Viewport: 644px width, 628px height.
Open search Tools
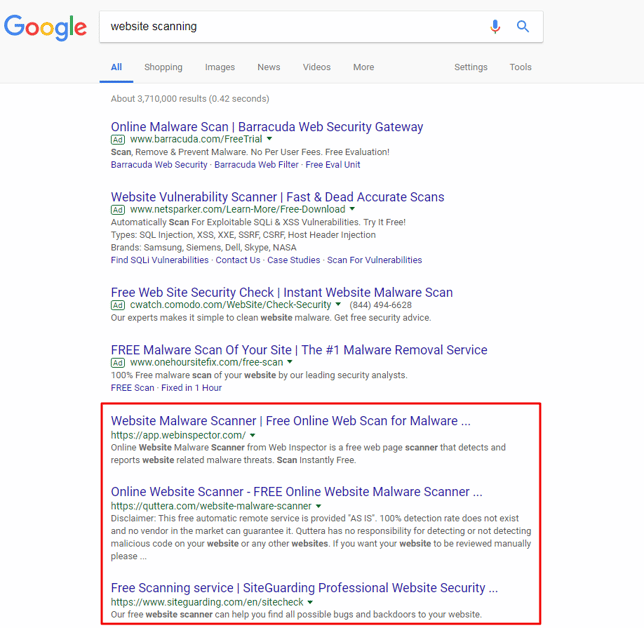tap(520, 67)
